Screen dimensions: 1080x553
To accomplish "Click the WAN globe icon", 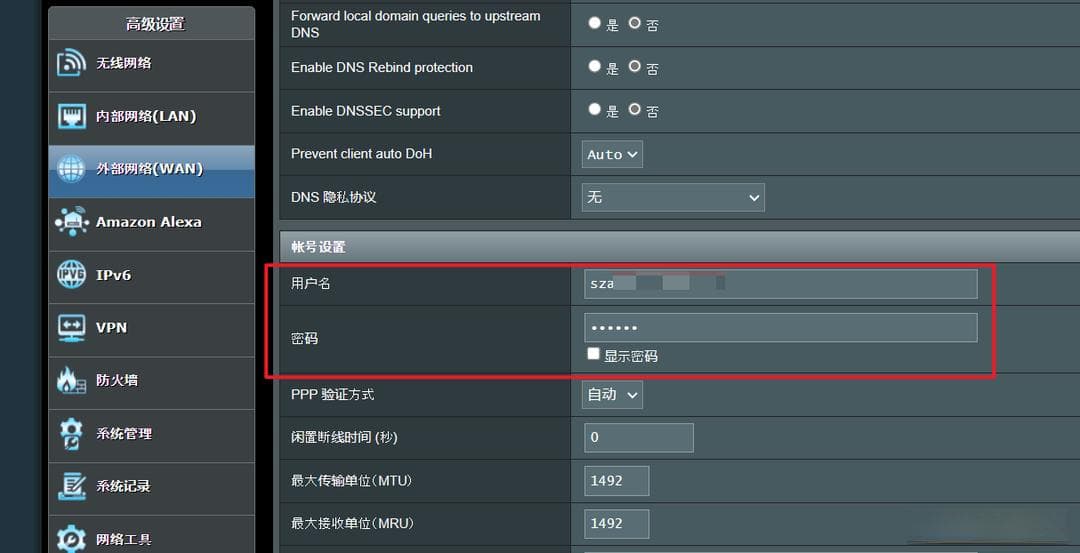I will tap(72, 169).
